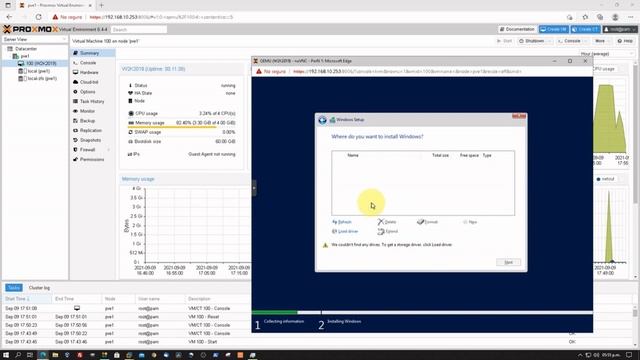Open Windows taskbar search
The height and width of the screenshot is (360, 640).
click(x=18, y=355)
